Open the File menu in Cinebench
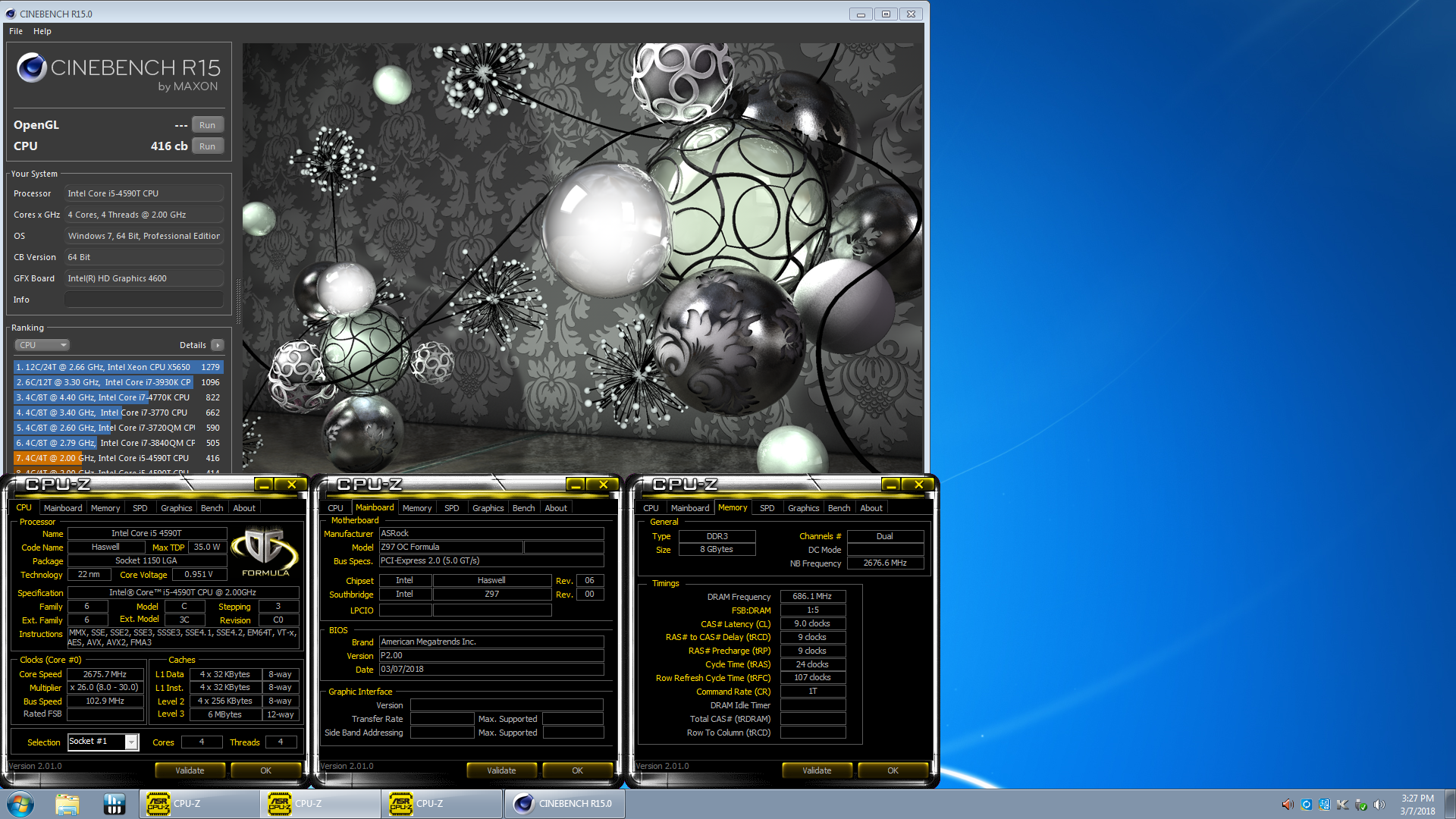 16,31
